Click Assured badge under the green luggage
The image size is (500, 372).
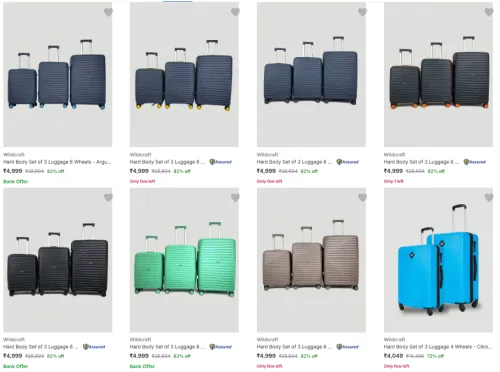click(220, 347)
